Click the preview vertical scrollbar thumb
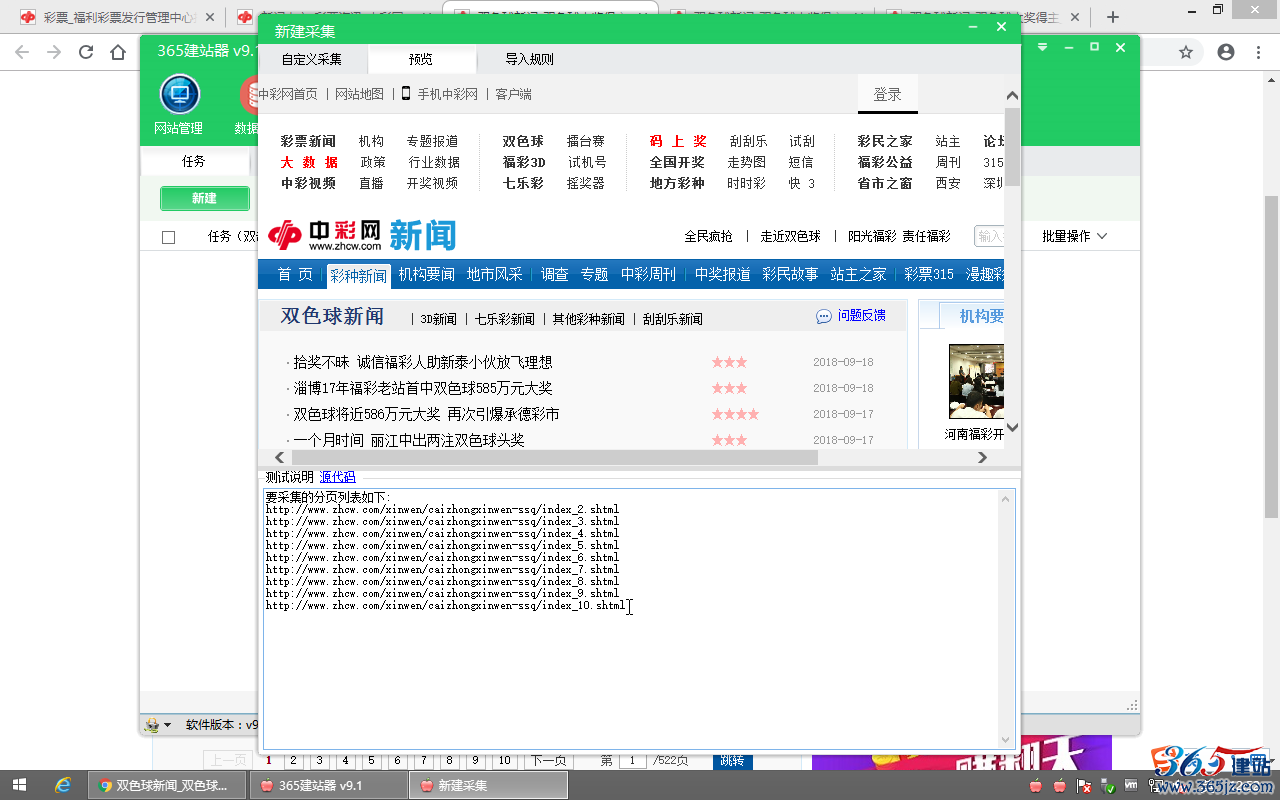 1012,147
